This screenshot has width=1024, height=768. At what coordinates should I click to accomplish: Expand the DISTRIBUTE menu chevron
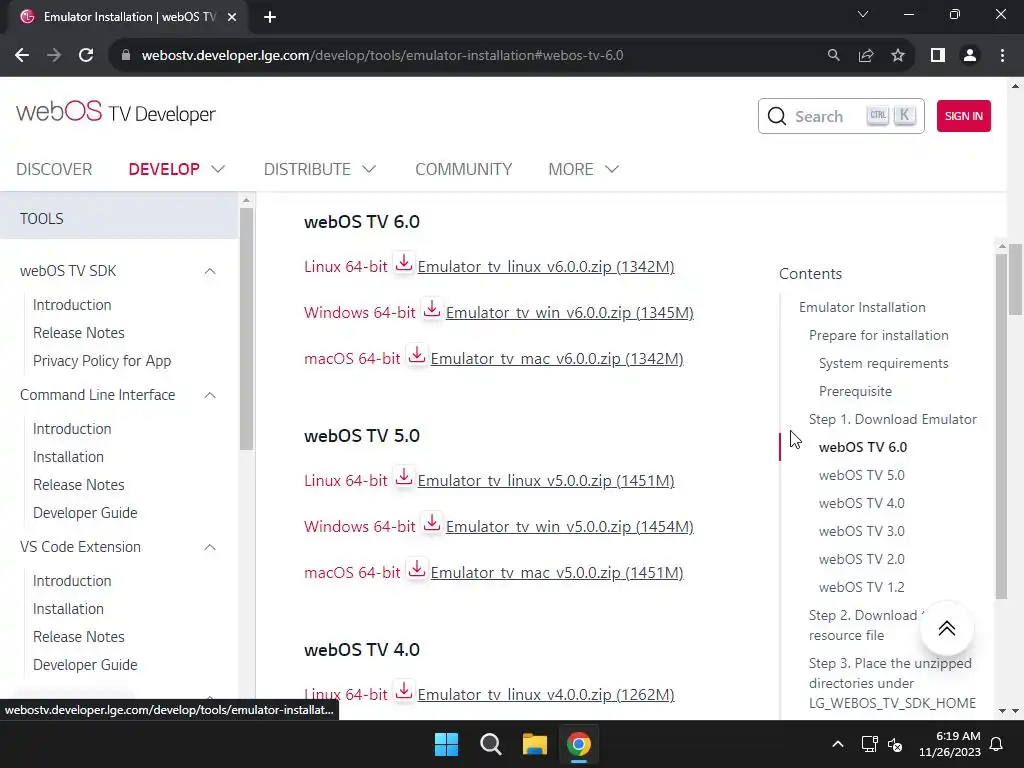click(x=369, y=169)
